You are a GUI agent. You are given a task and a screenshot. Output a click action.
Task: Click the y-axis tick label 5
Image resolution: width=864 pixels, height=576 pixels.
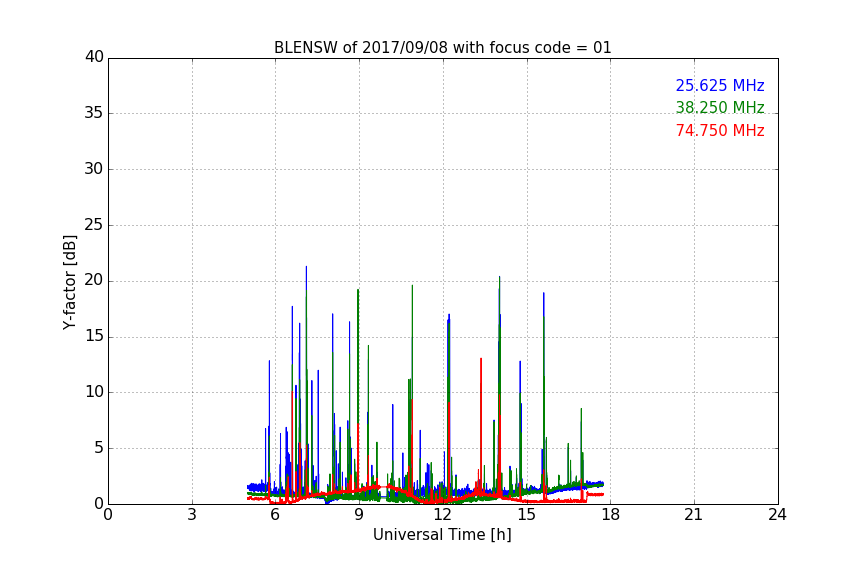(99, 448)
